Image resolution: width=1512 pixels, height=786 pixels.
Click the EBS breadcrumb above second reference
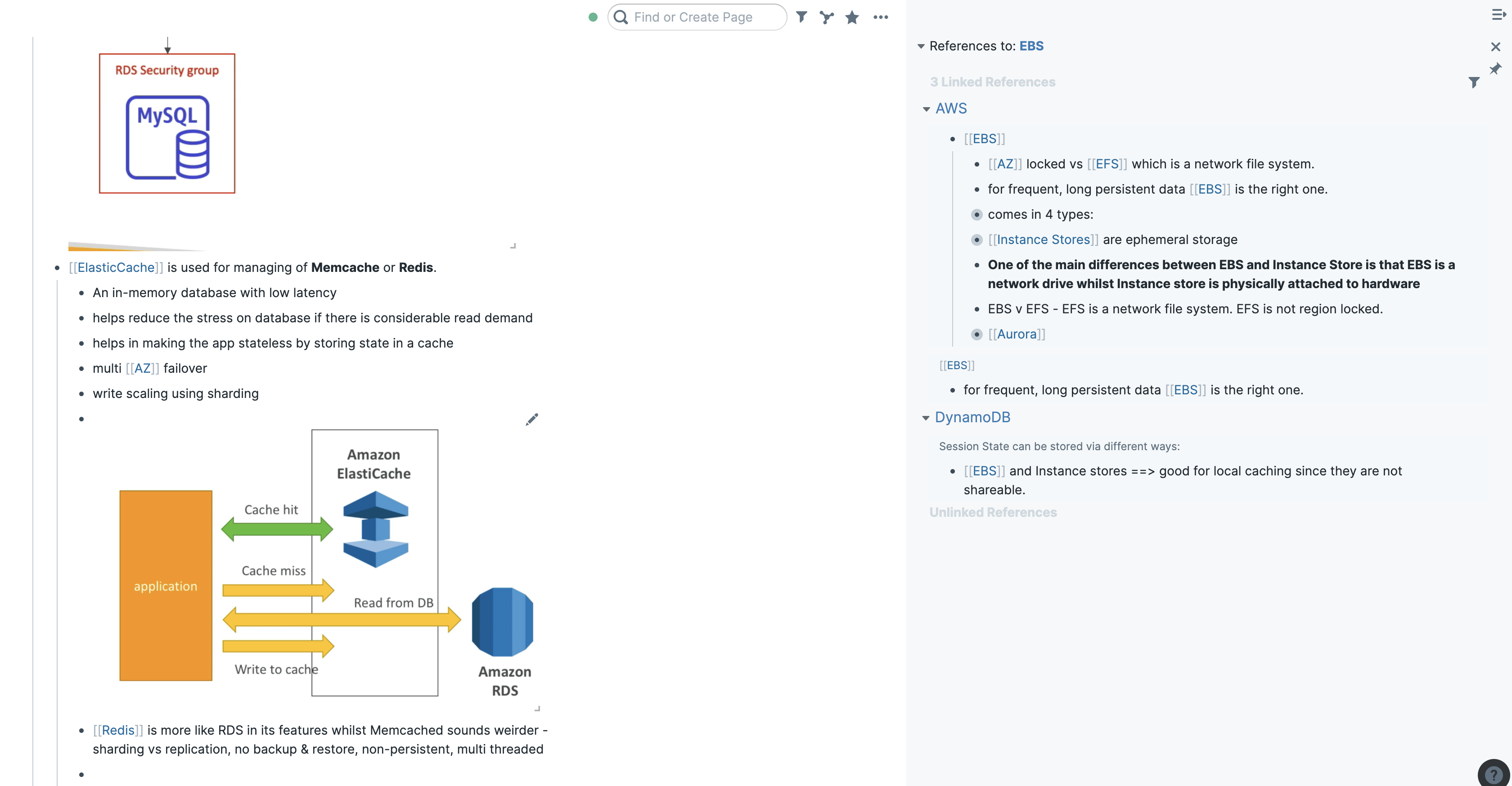point(957,366)
